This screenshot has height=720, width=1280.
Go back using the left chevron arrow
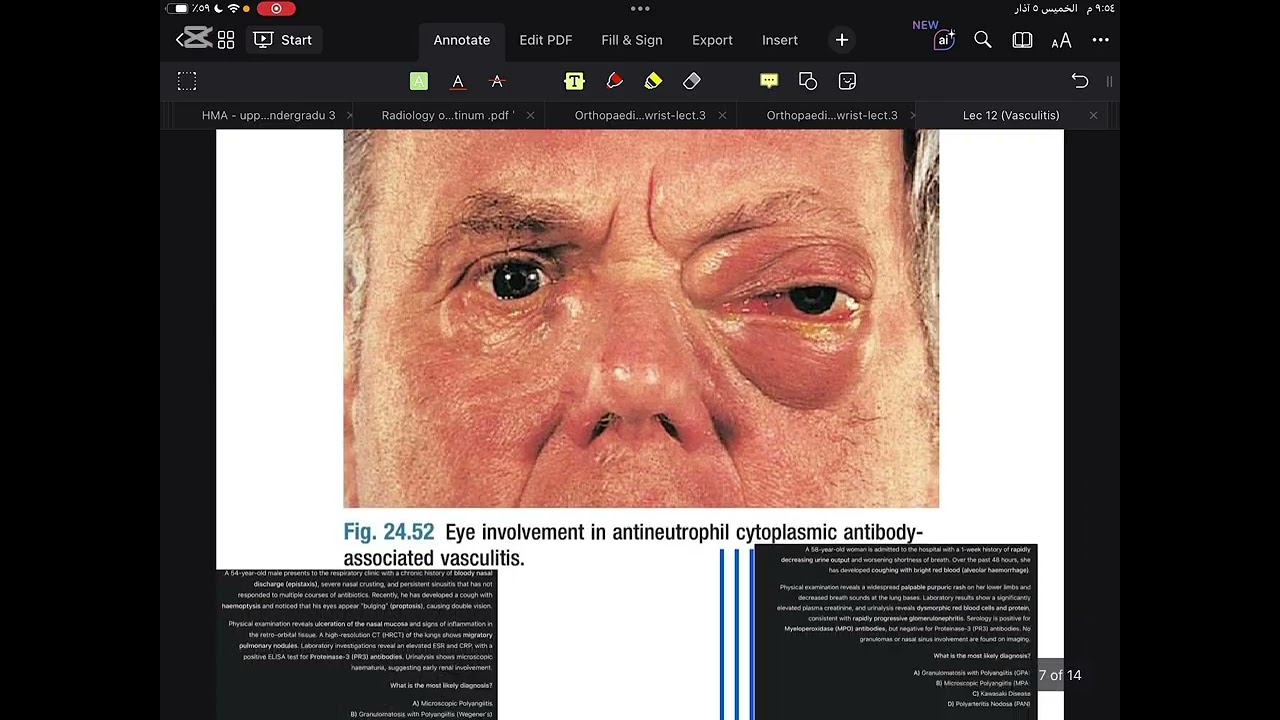tap(180, 40)
